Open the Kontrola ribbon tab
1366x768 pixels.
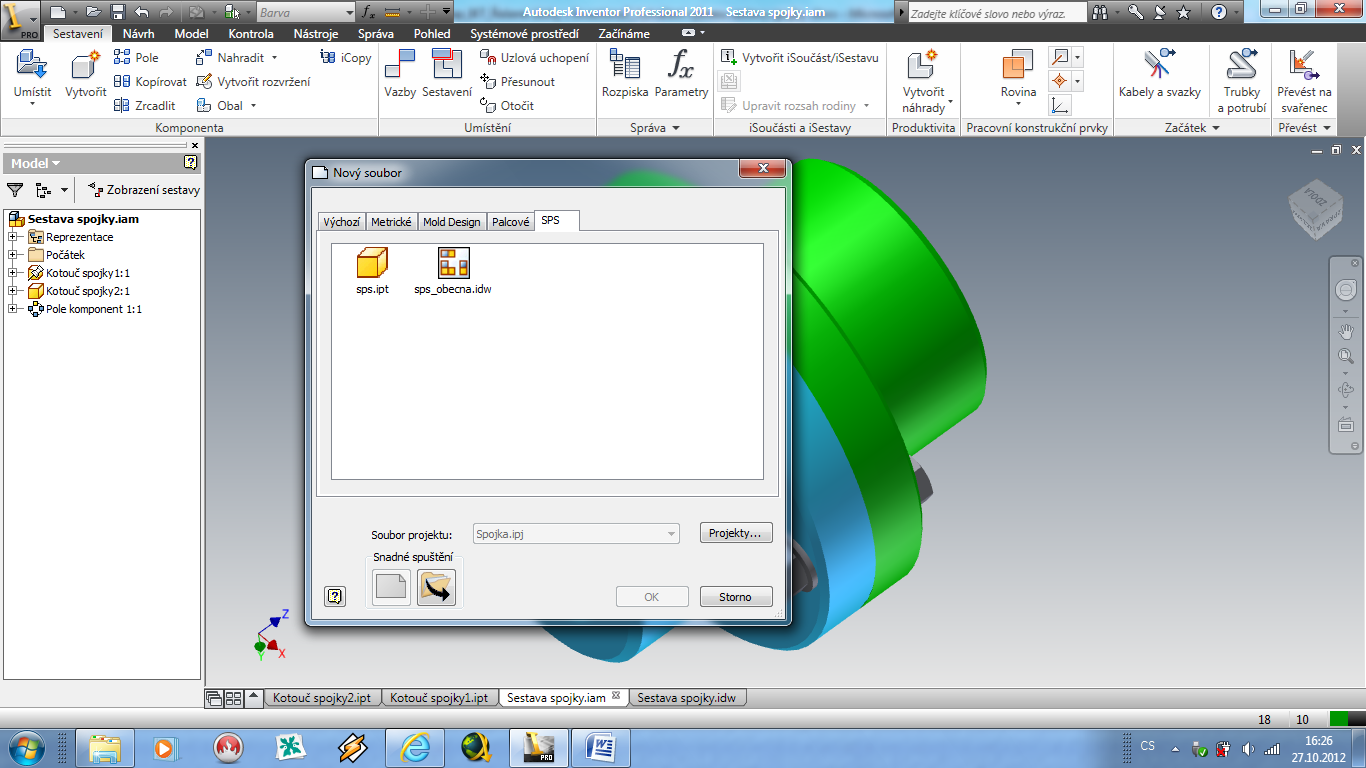coord(251,33)
